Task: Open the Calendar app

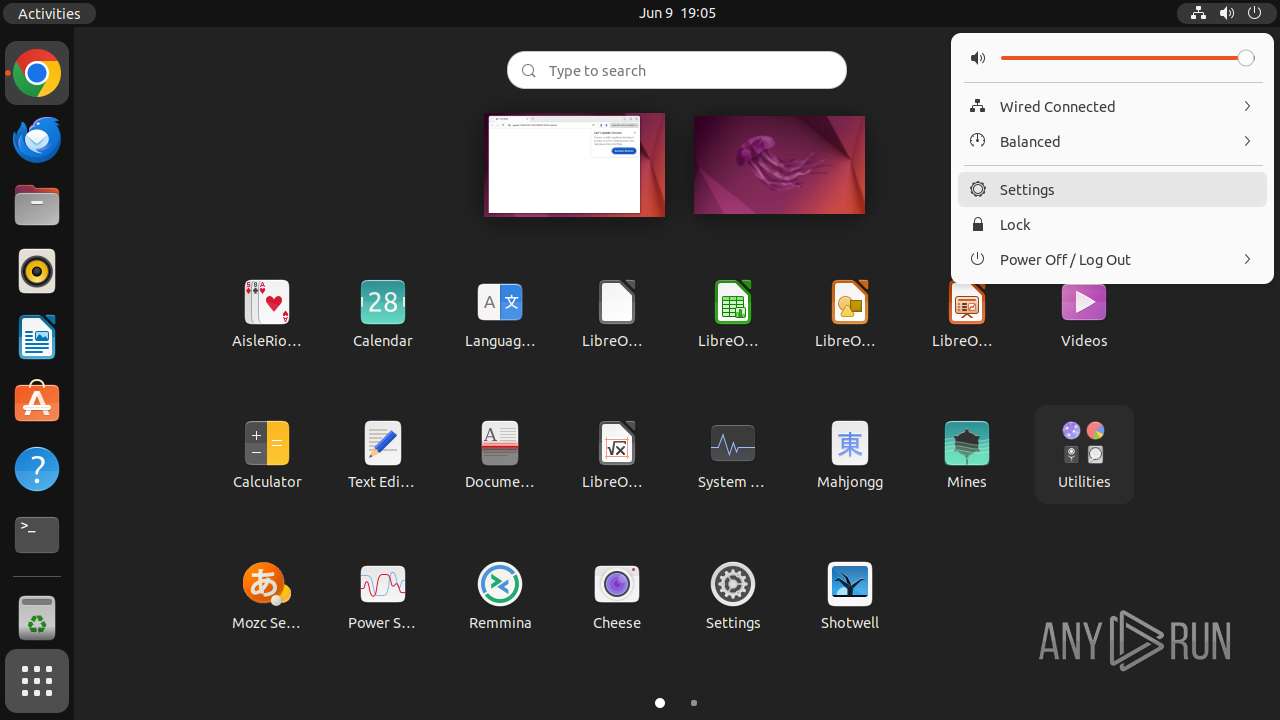Action: point(383,314)
